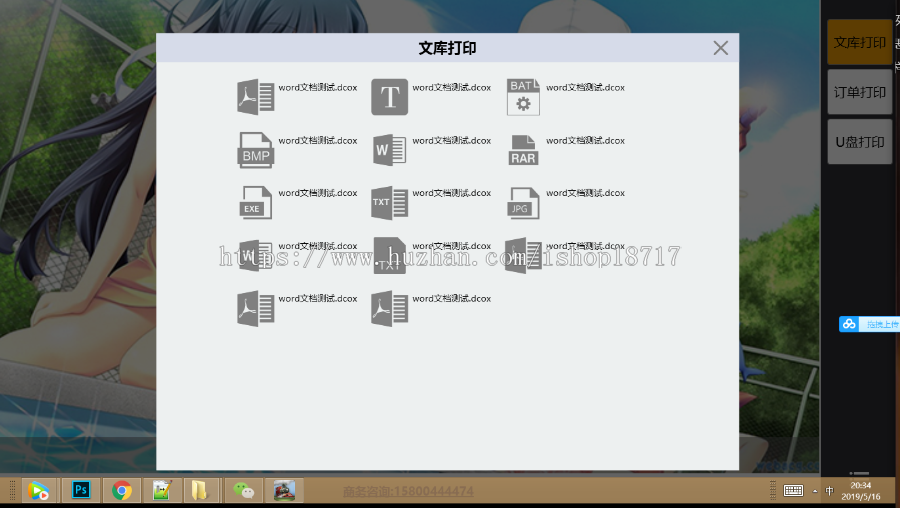Switch to 文库打印 in the right sidebar
Image resolution: width=900 pixels, height=508 pixels.
pyautogui.click(x=859, y=42)
